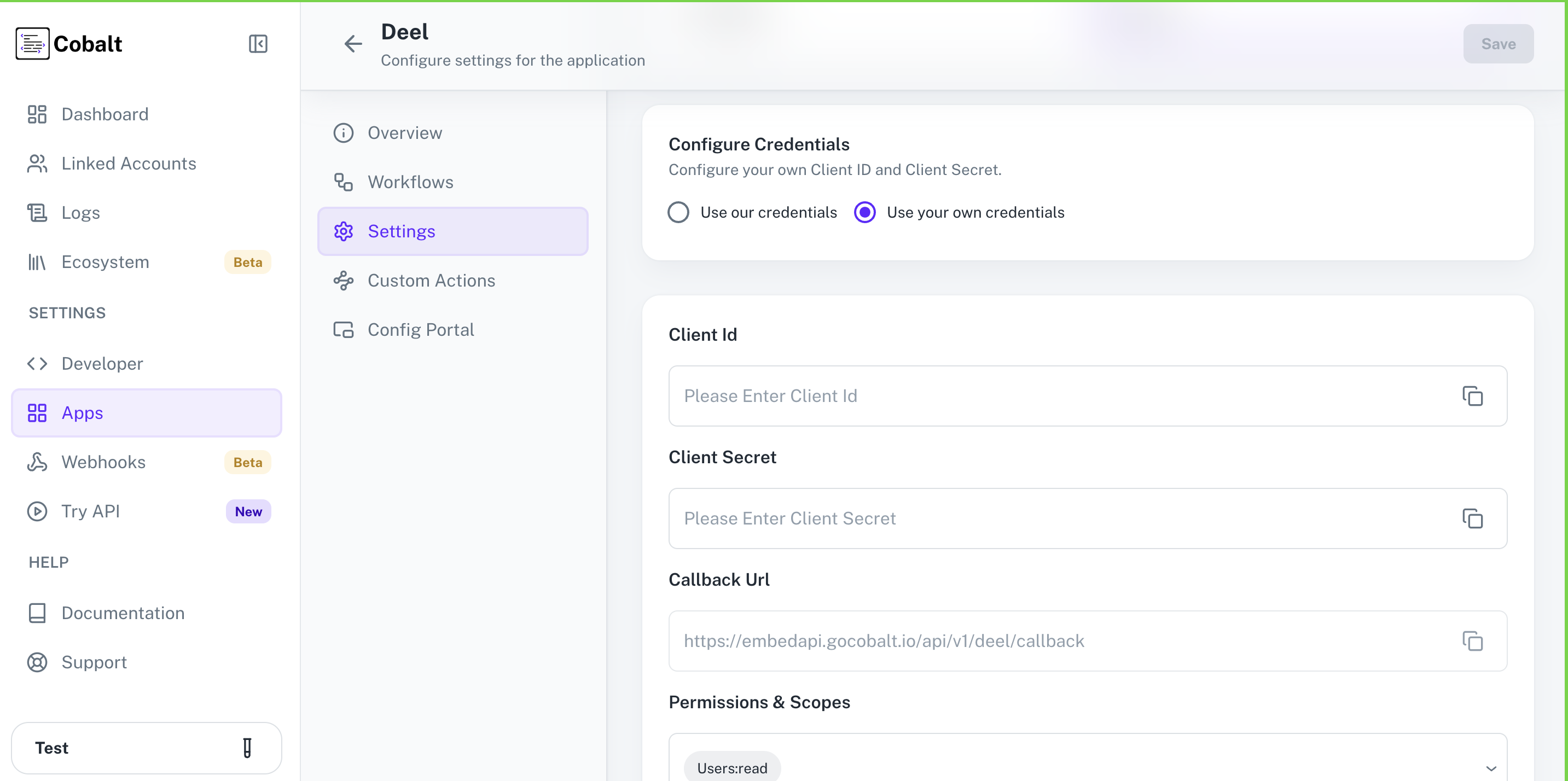Click the Logs sidebar icon
Viewport: 1568px width, 781px height.
point(37,212)
